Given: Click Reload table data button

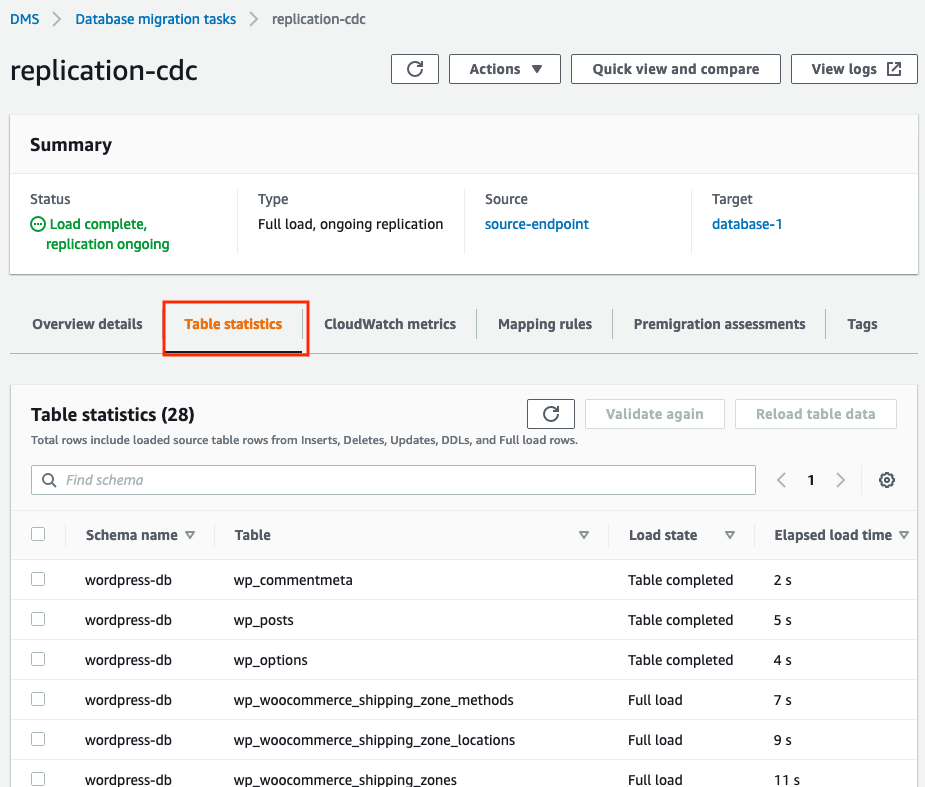Looking at the screenshot, I should pos(815,414).
